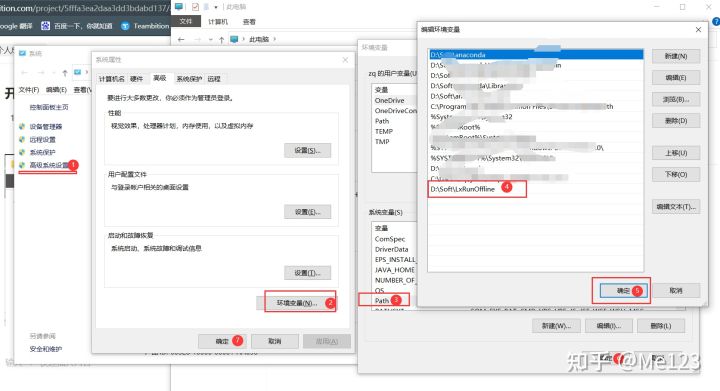Click the up arrow in explorer navigation
720x391 pixels.
pos(221,39)
